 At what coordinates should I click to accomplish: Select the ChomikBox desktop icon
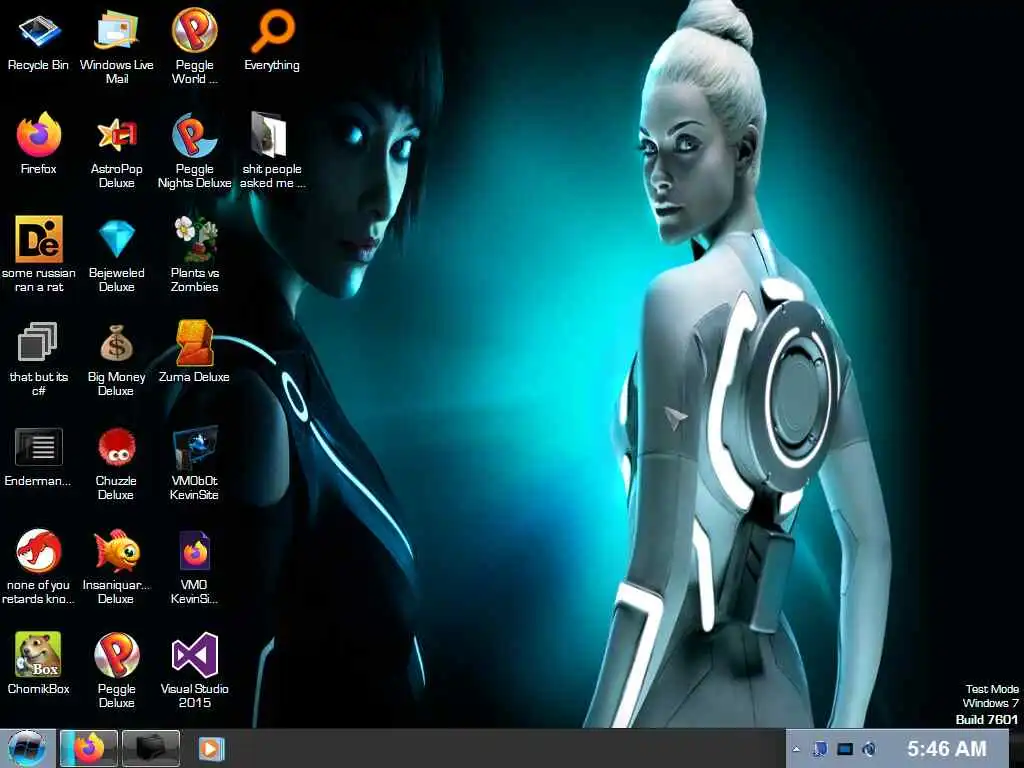point(39,664)
